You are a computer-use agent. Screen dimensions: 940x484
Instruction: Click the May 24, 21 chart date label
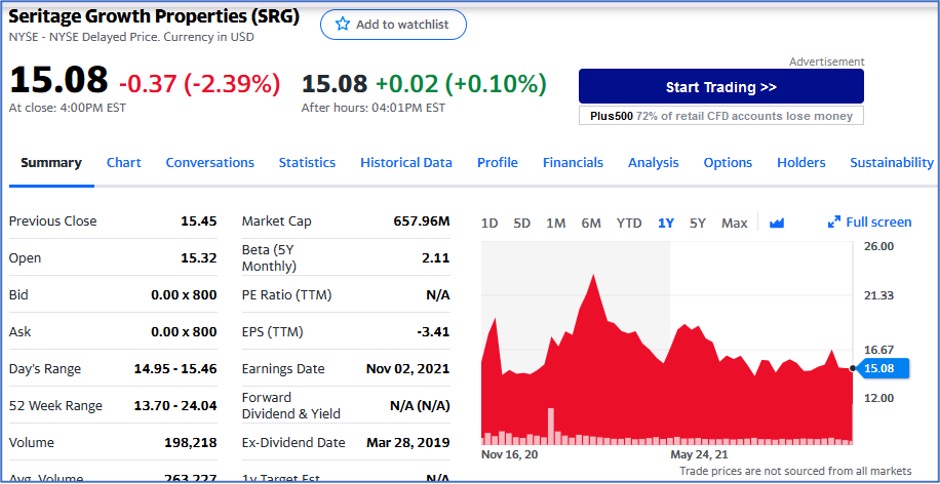click(x=699, y=454)
